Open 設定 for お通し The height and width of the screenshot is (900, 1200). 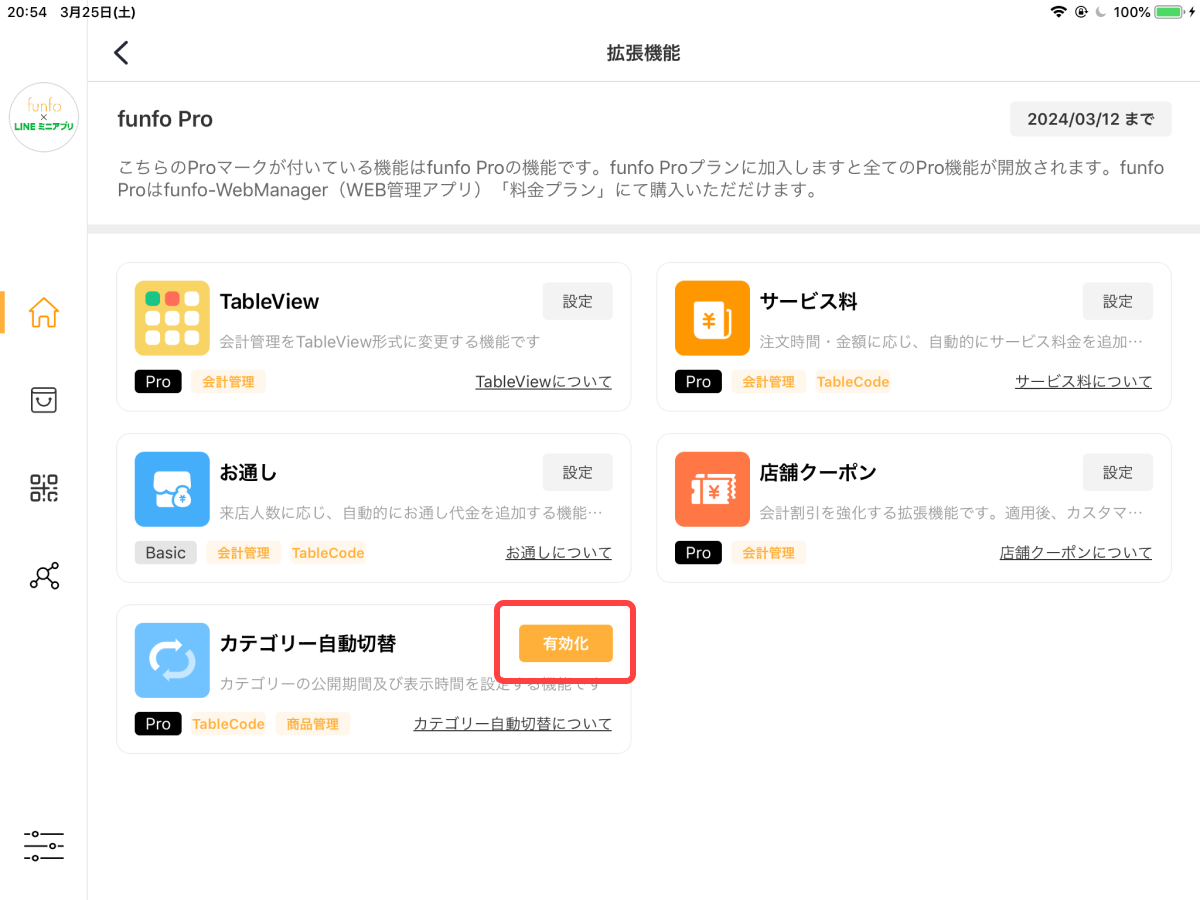click(578, 473)
